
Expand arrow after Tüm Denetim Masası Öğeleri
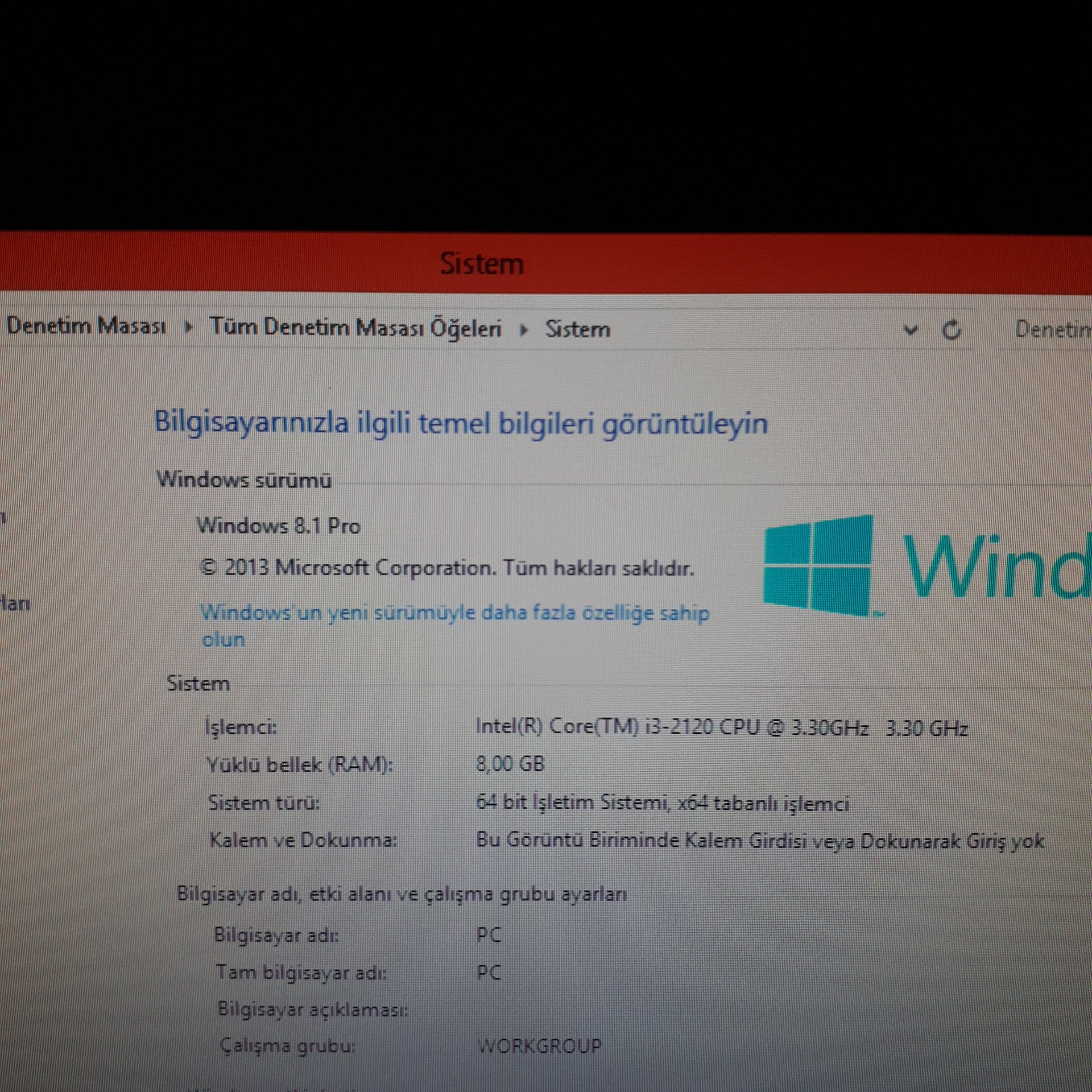coord(523,330)
